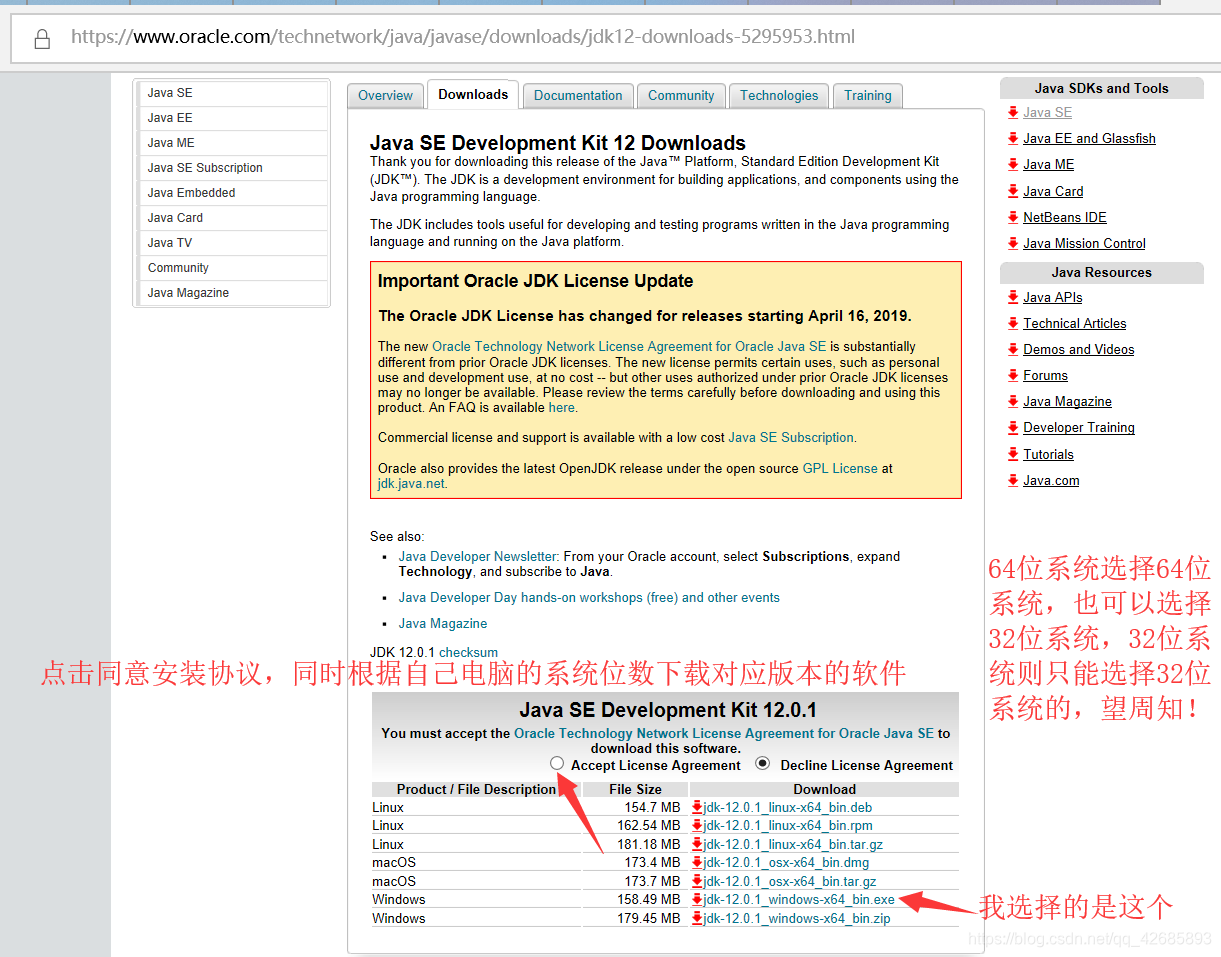Click download arrow icon beside Java Card
This screenshot has width=1221, height=957.
tap(1013, 191)
